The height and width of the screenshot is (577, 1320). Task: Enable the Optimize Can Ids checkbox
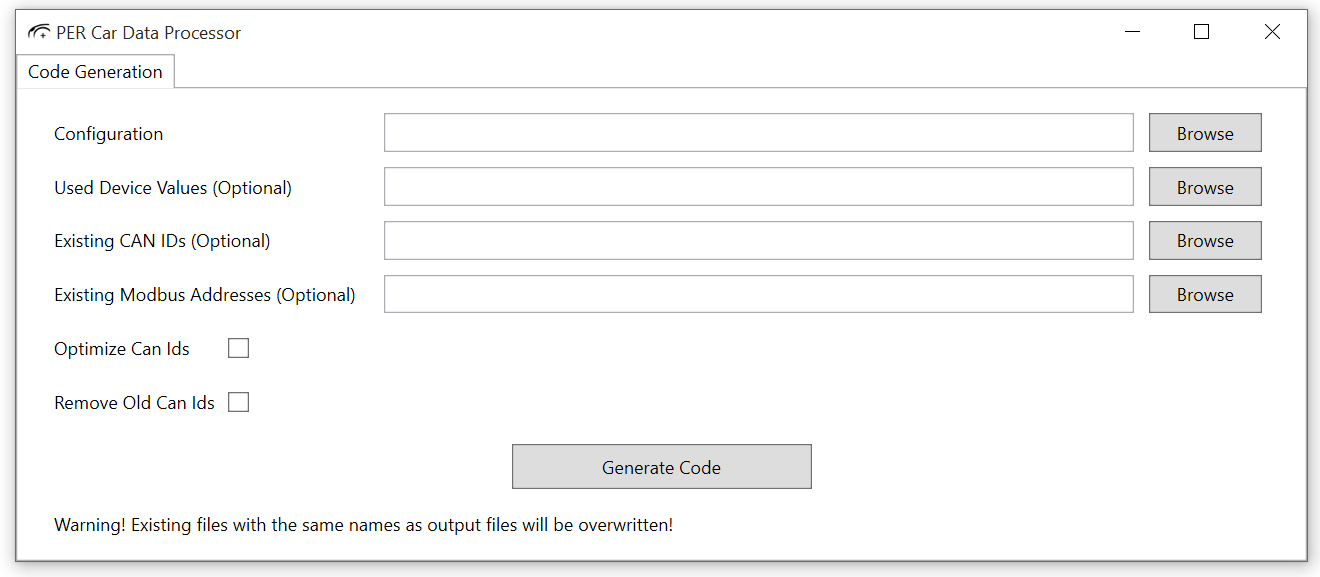click(238, 349)
